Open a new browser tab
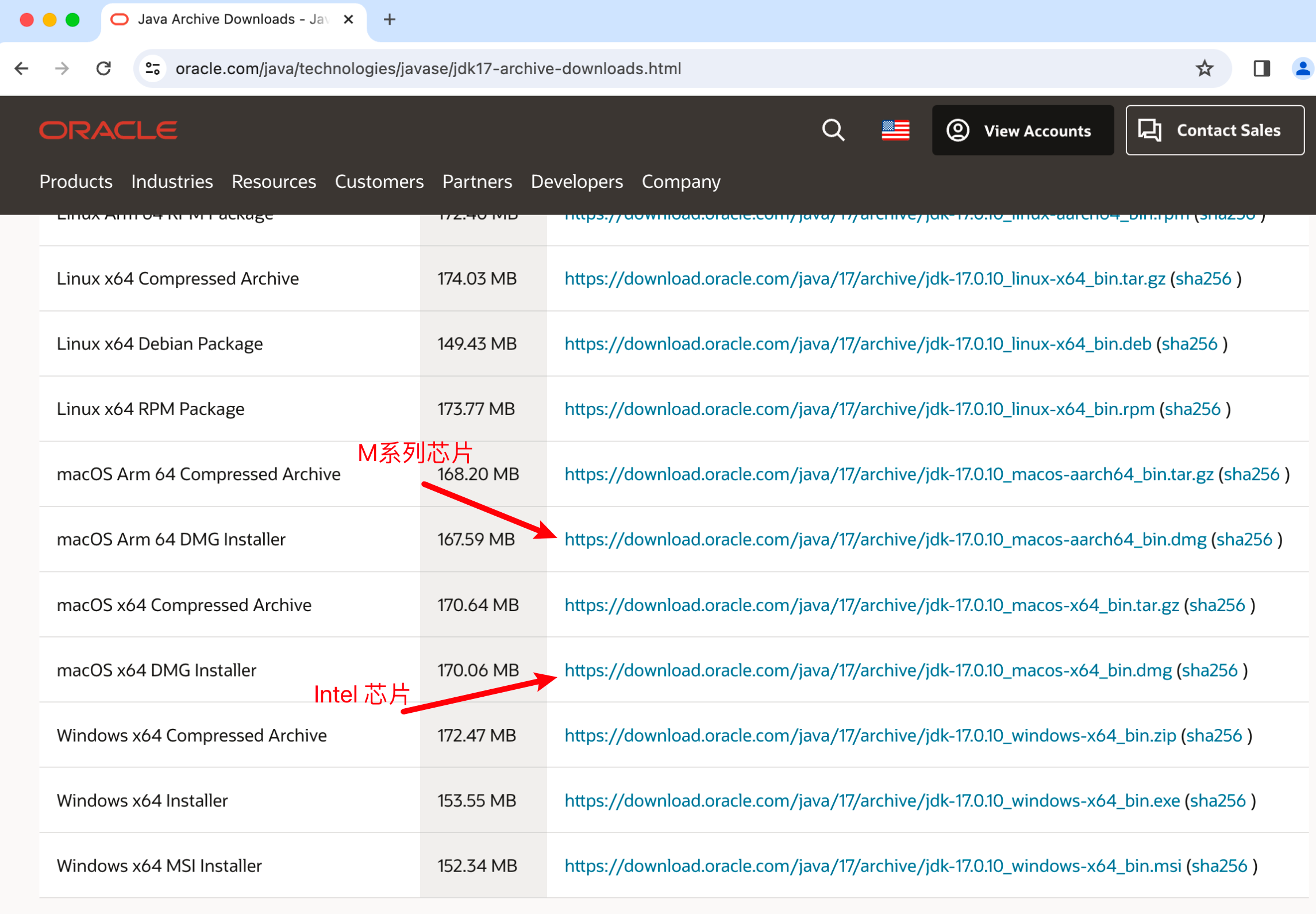 coord(390,20)
